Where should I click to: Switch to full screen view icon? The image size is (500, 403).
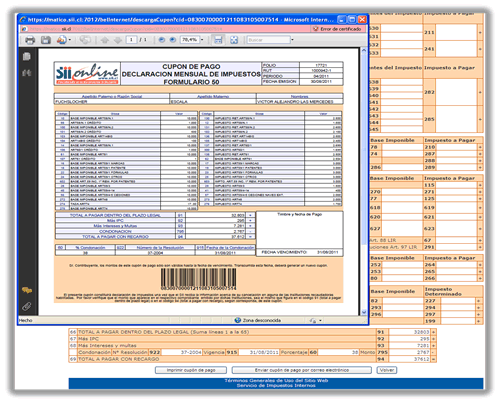tap(234, 40)
